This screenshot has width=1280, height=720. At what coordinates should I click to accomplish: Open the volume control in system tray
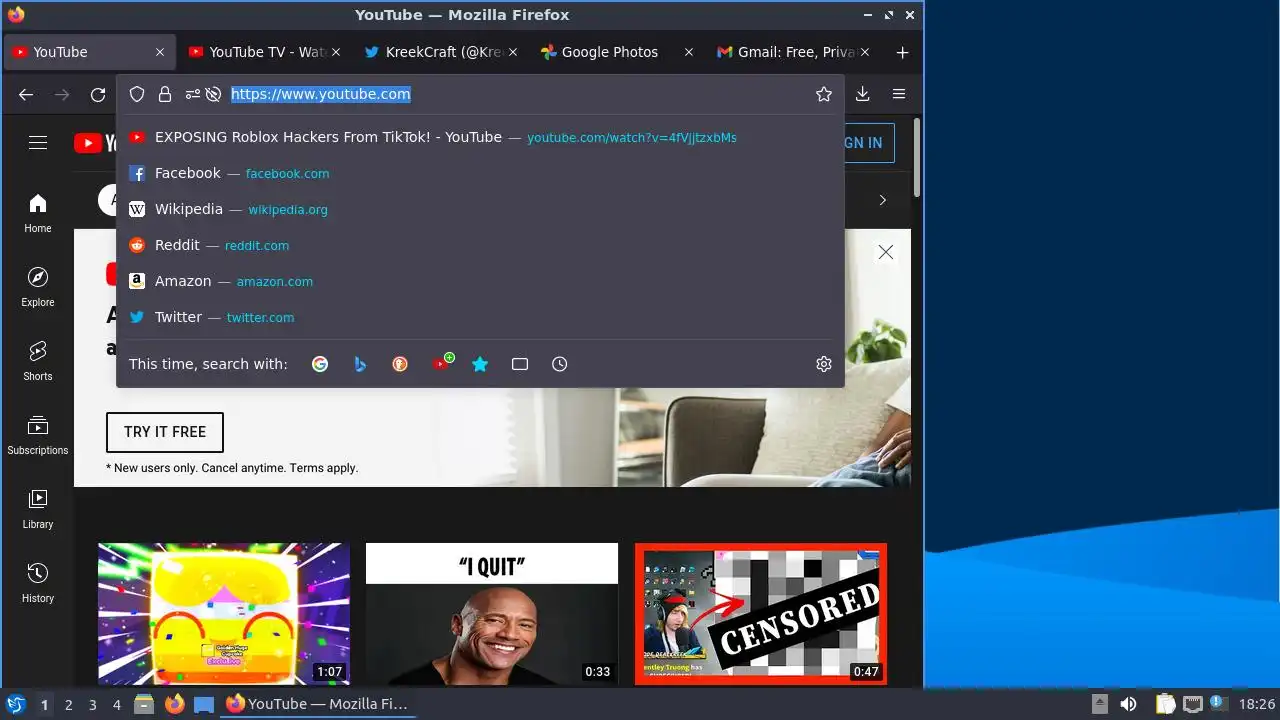(1128, 704)
